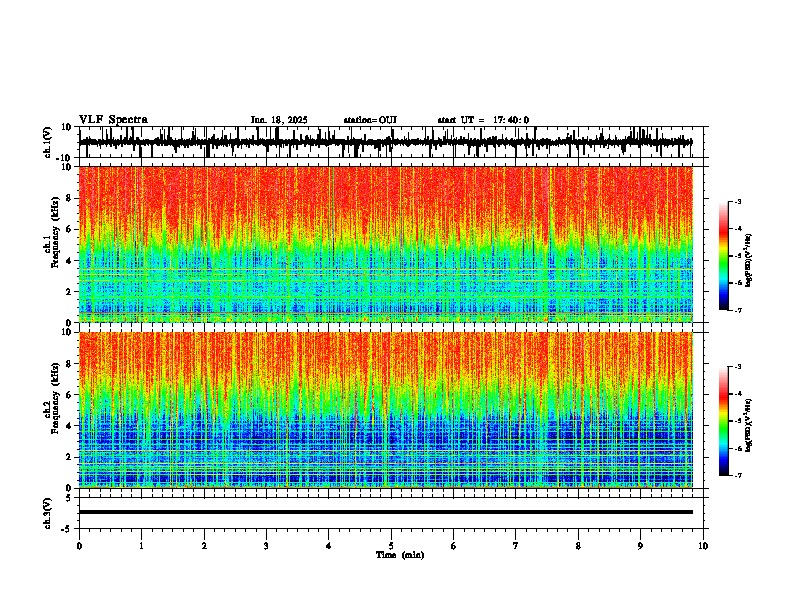
Task: Click the start UT time '17:40: 0'
Action: click(511, 120)
